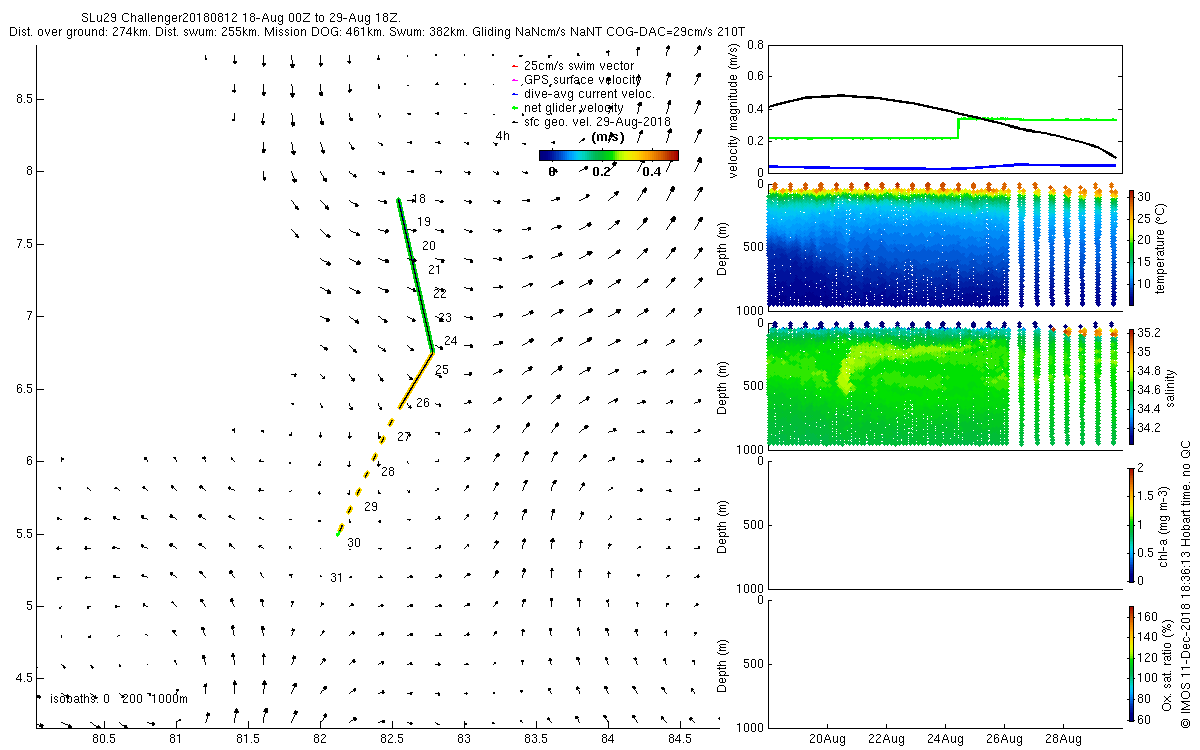Click the '26Aug' date tick

coord(1004,740)
